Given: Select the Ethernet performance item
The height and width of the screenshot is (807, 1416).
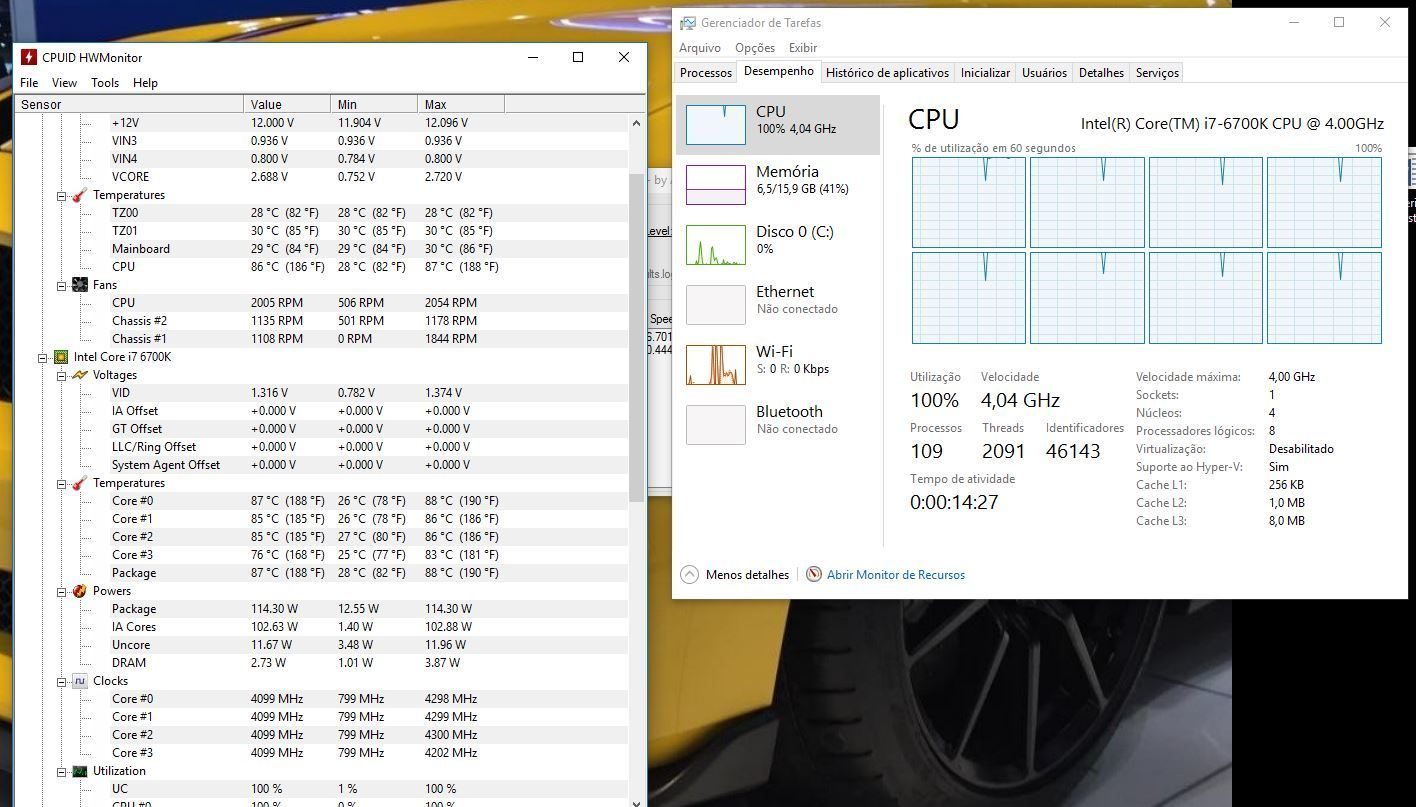Looking at the screenshot, I should (x=778, y=305).
